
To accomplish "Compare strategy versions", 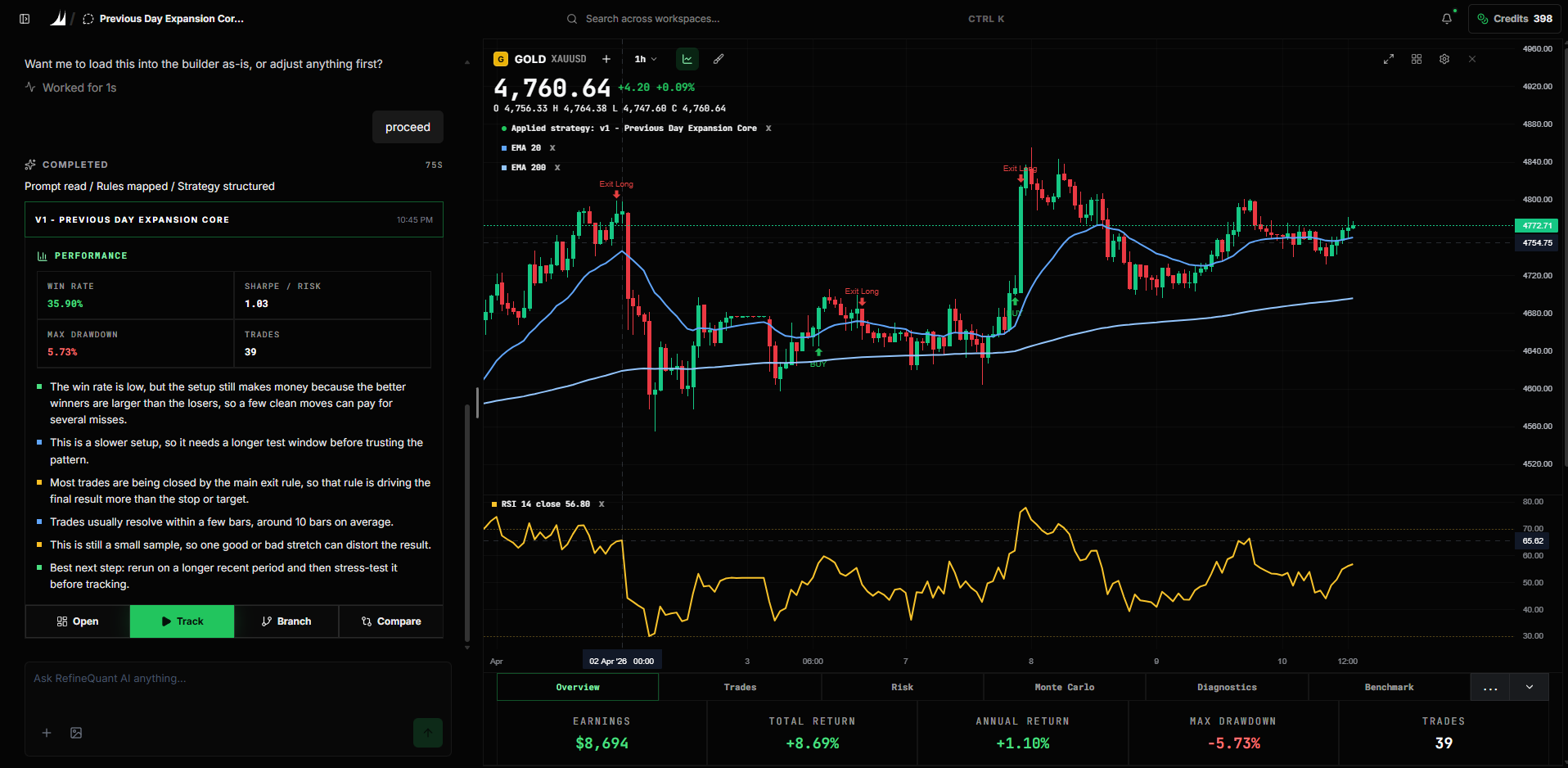I will pyautogui.click(x=391, y=621).
